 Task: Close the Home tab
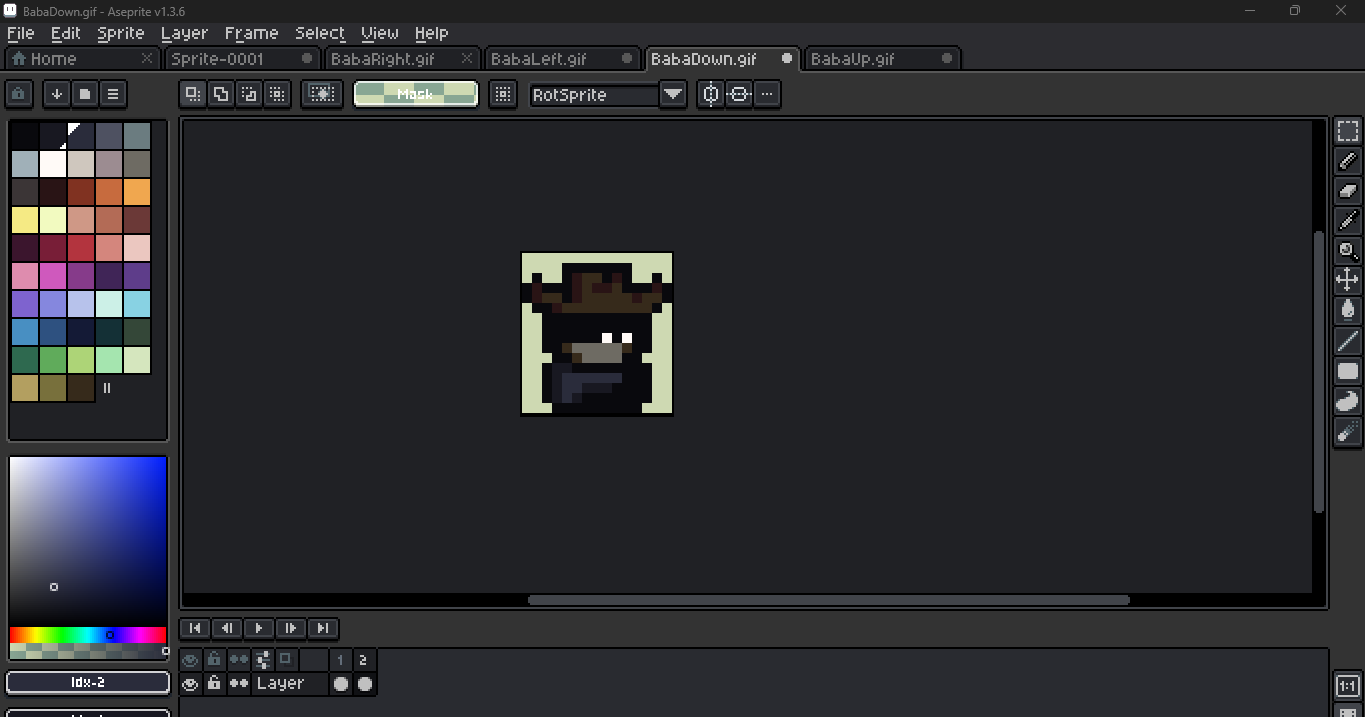pos(147,59)
